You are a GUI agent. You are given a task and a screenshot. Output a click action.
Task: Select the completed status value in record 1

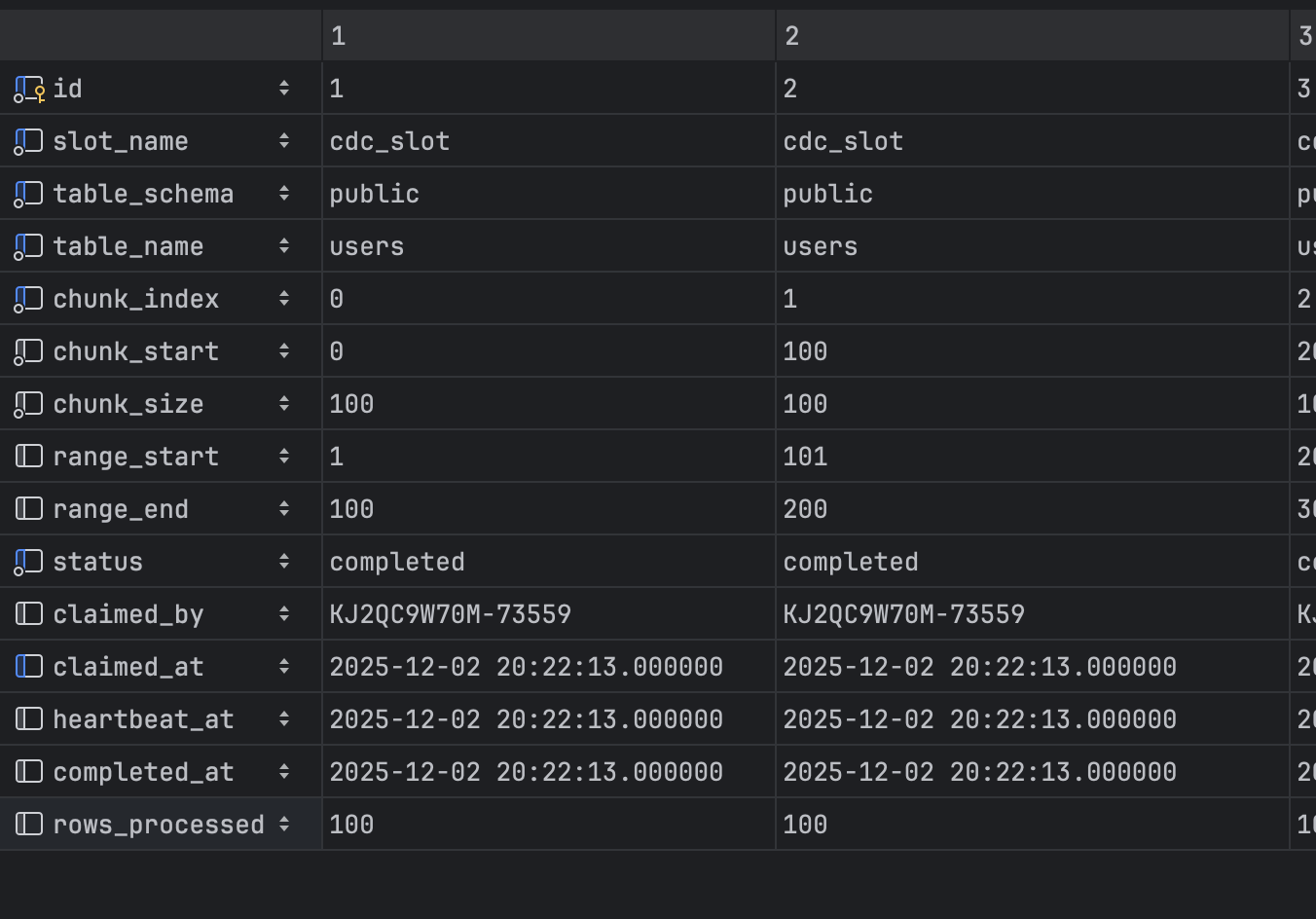click(397, 561)
